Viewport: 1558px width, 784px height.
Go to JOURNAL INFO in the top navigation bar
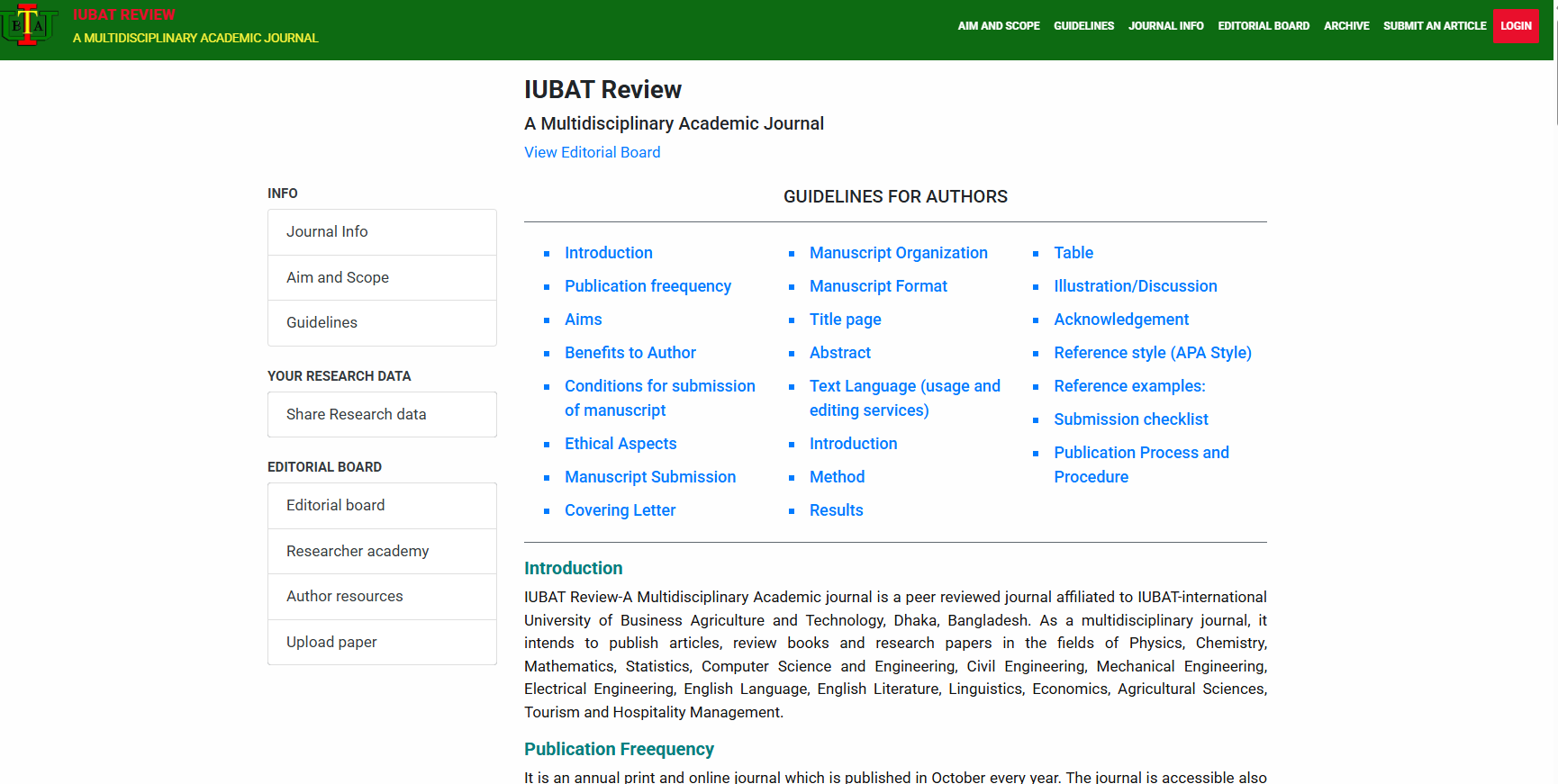[1165, 26]
